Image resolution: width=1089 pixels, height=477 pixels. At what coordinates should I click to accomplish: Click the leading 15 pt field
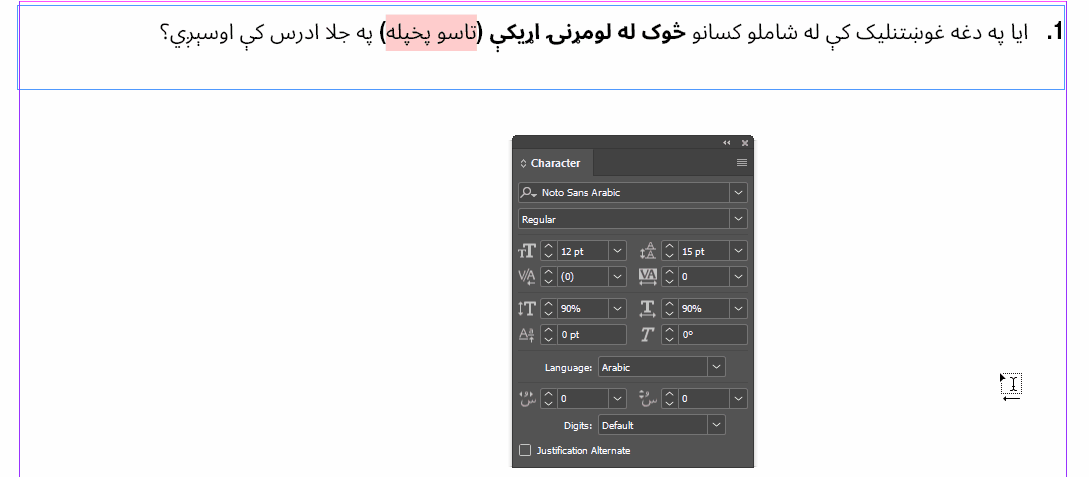click(704, 251)
